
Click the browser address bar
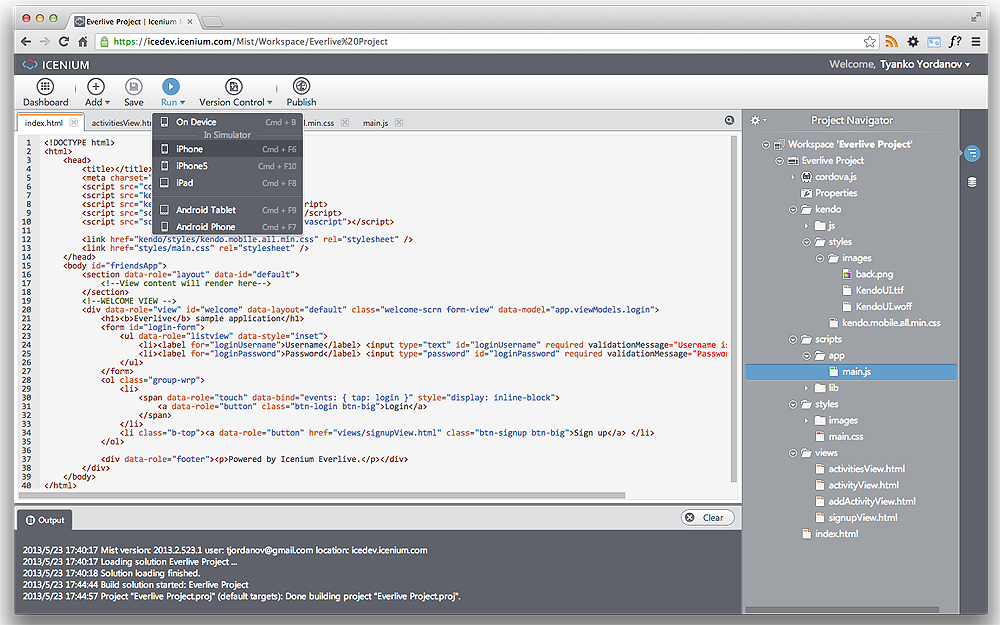[485, 41]
